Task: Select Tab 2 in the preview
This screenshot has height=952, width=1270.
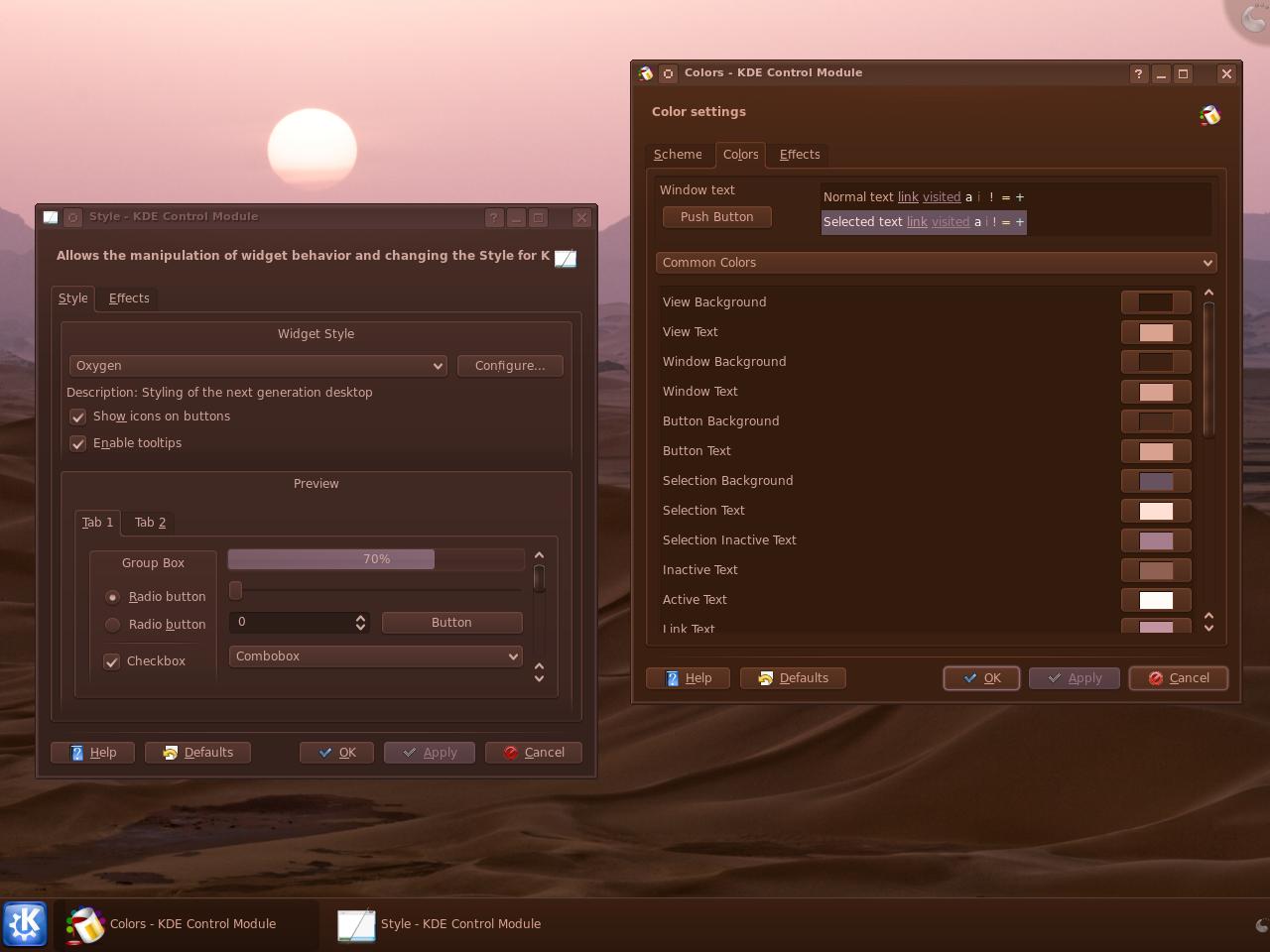Action: [x=150, y=523]
